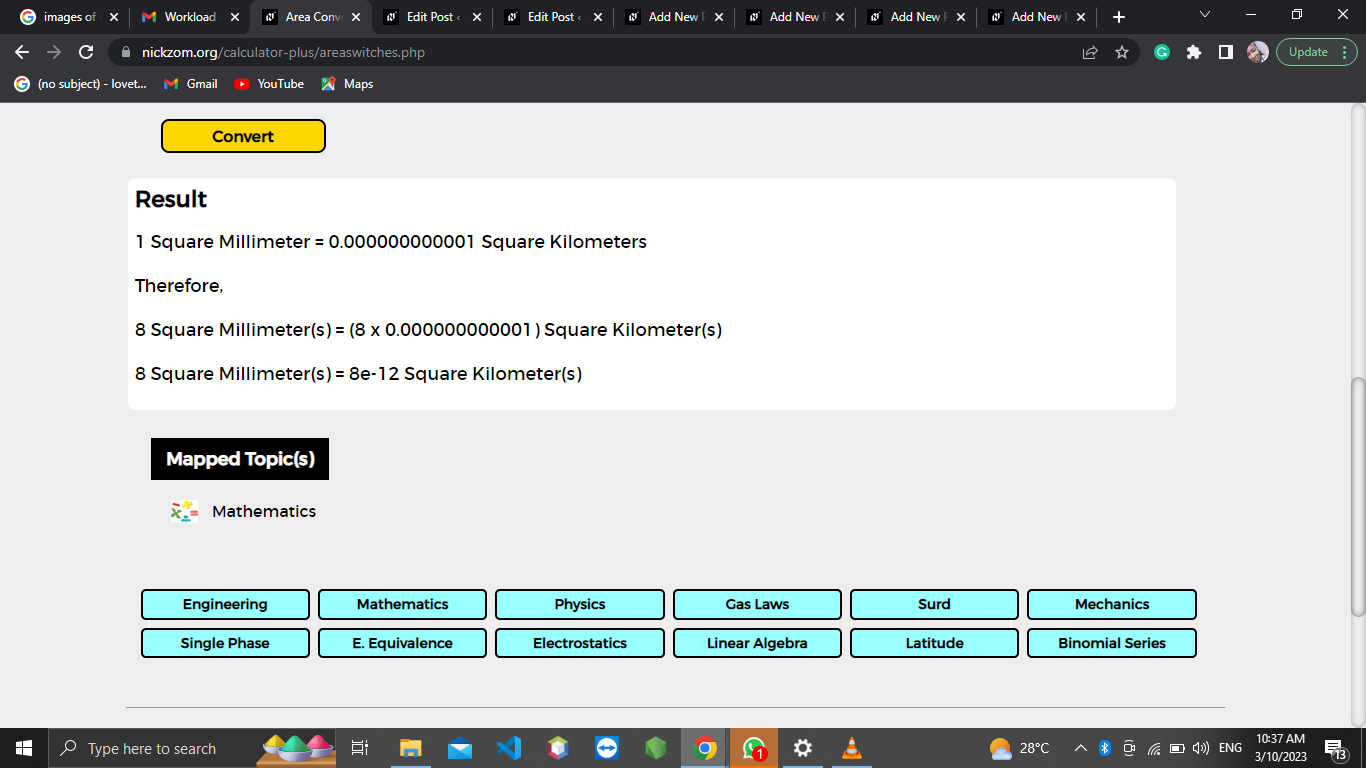Open the Linear Algebra category button
The width and height of the screenshot is (1366, 768).
757,643
